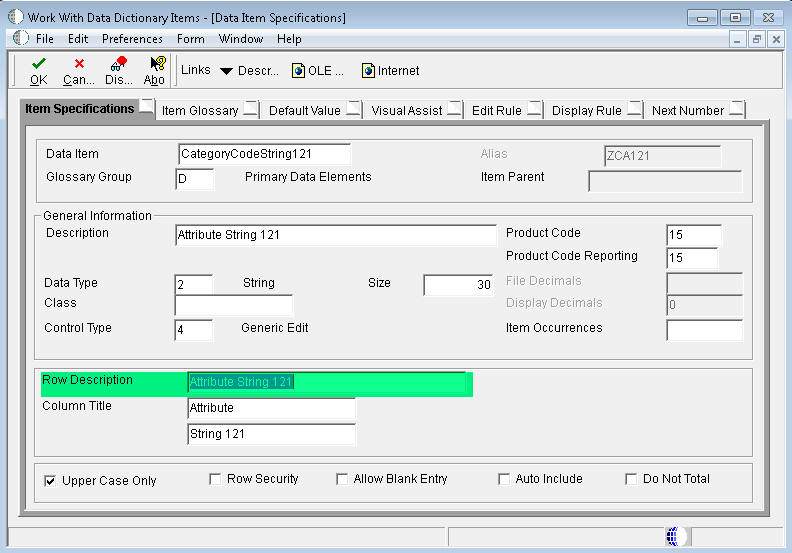Click the Cancel red X icon
This screenshot has width=792, height=553.
click(79, 64)
